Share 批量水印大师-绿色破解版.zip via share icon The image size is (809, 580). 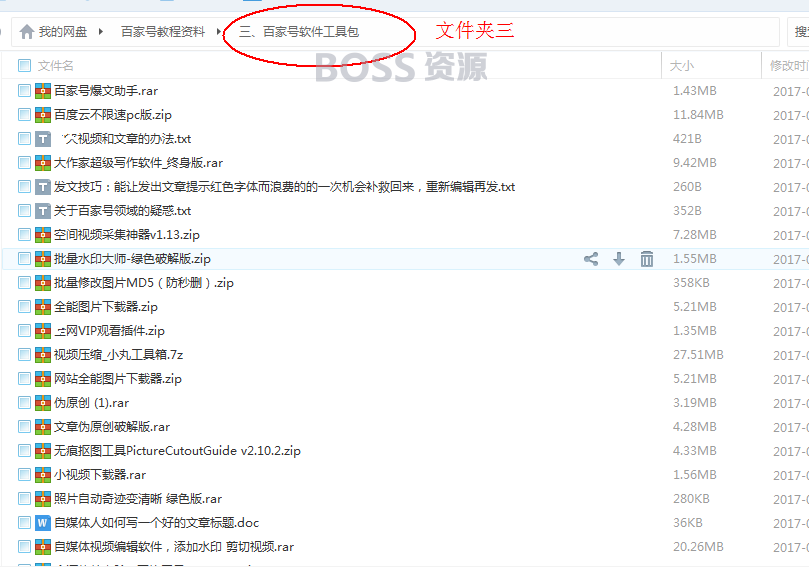click(591, 259)
